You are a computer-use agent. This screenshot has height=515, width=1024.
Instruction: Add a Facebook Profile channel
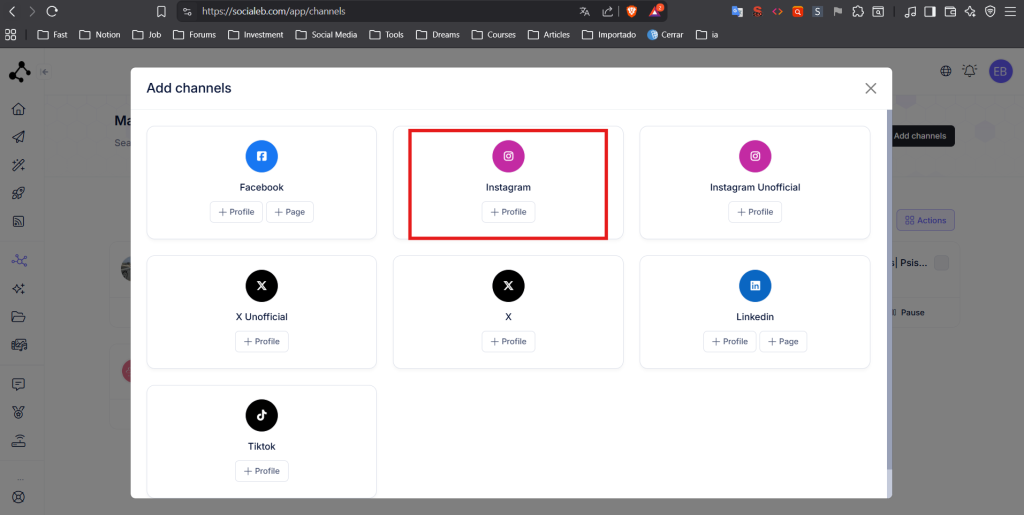236,212
